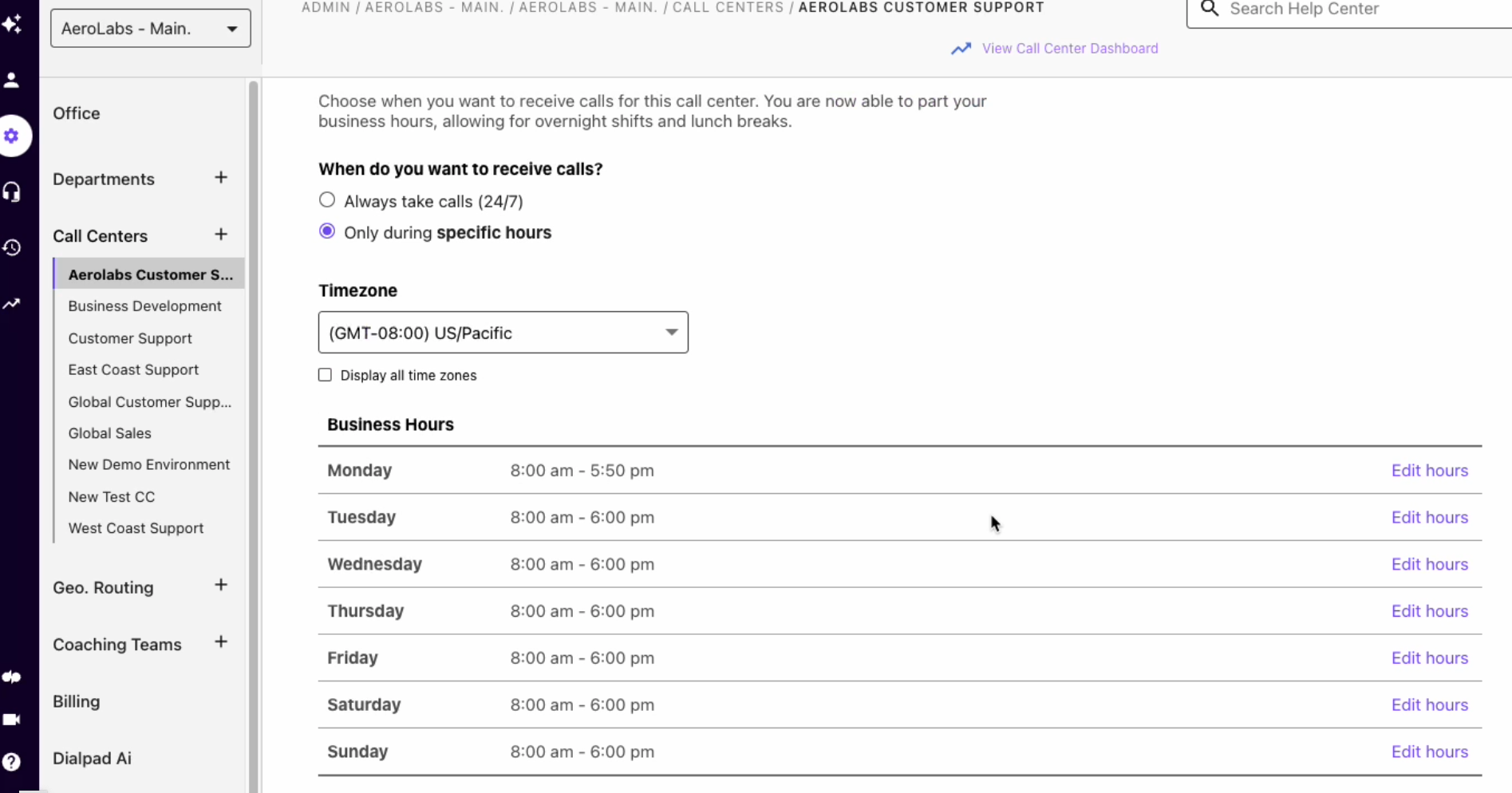Open Geo. Routing in sidebar

(x=103, y=588)
